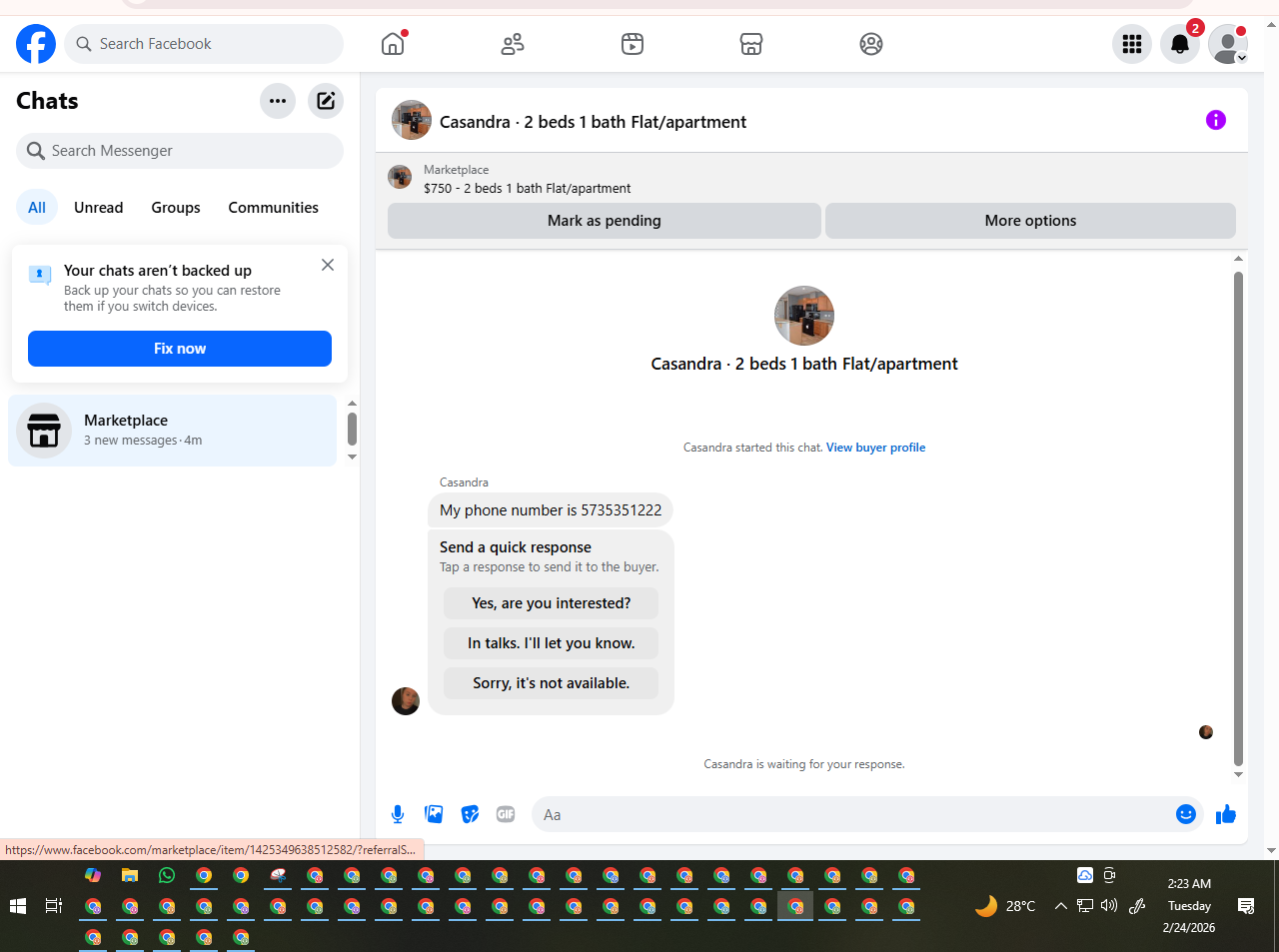The height and width of the screenshot is (952, 1279).
Task: Click the chat list scrollbar down arrow
Action: [352, 458]
